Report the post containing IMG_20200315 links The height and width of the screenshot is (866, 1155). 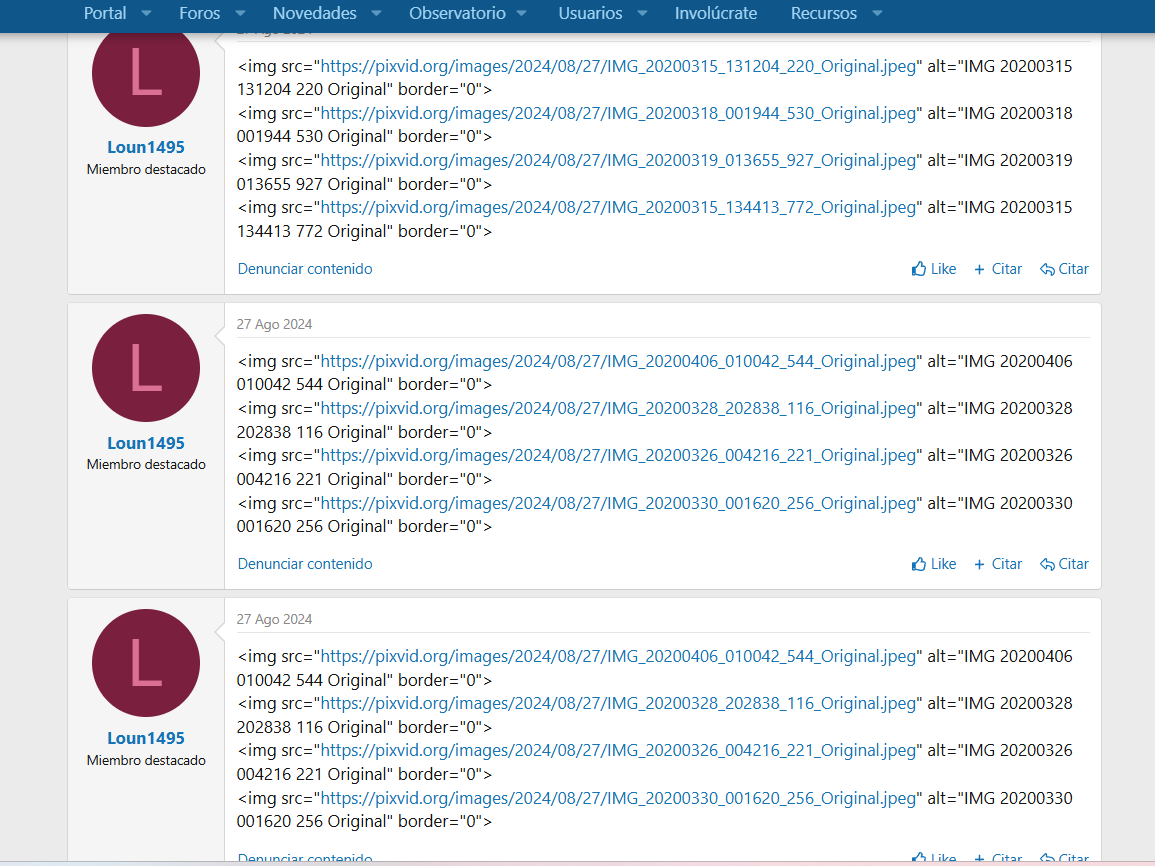305,269
